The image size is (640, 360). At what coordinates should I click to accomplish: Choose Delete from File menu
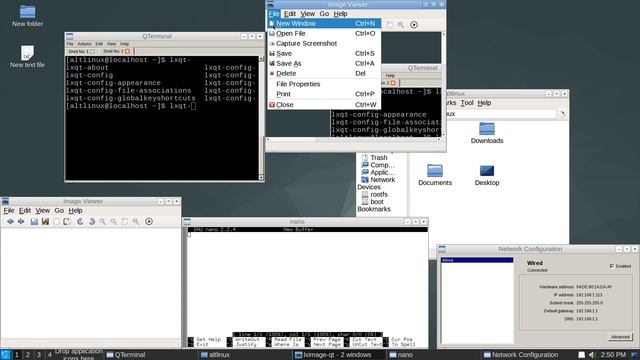tap(324, 73)
